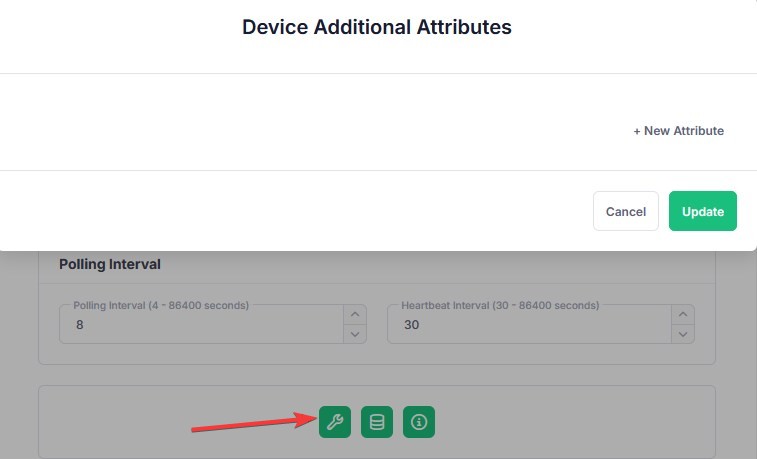Decrease Polling Interval with the down arrow

pyautogui.click(x=355, y=335)
